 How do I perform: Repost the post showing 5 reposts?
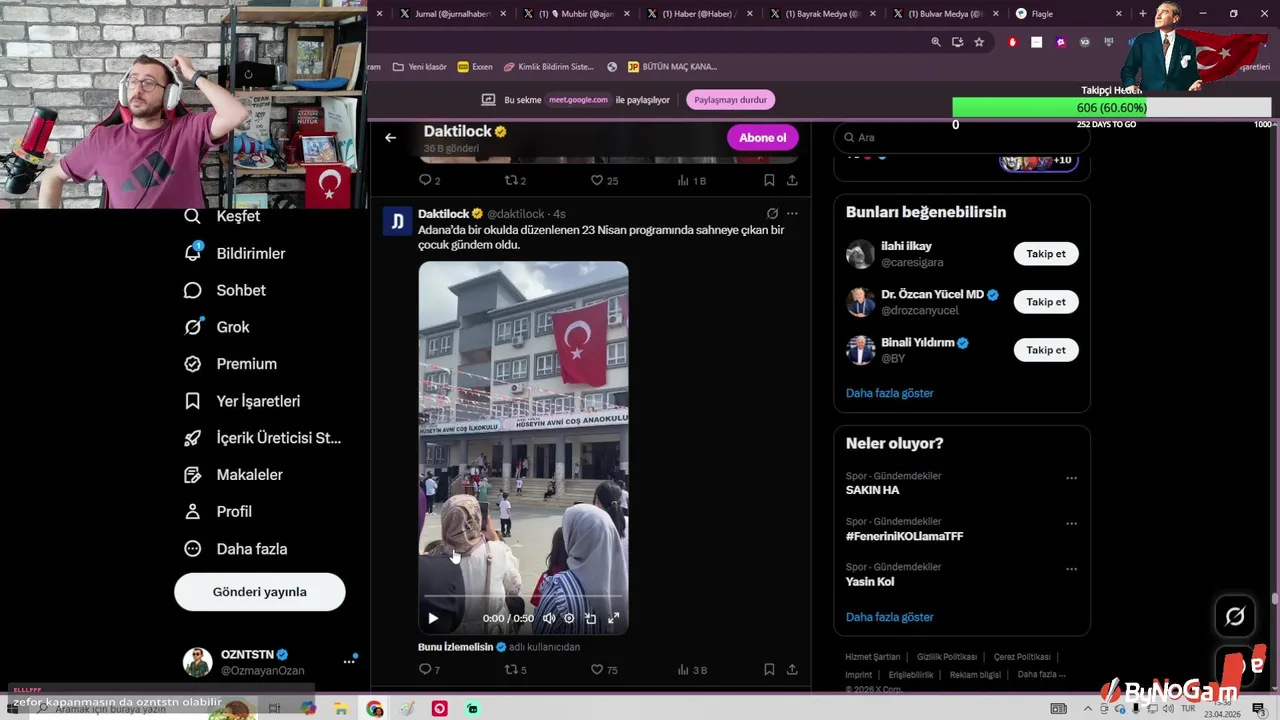click(515, 669)
